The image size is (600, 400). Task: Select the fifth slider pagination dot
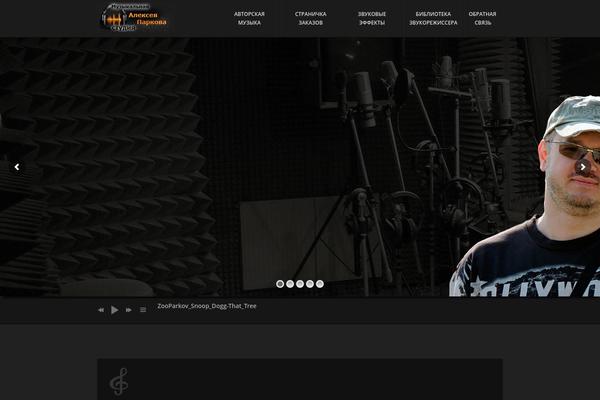(x=320, y=284)
